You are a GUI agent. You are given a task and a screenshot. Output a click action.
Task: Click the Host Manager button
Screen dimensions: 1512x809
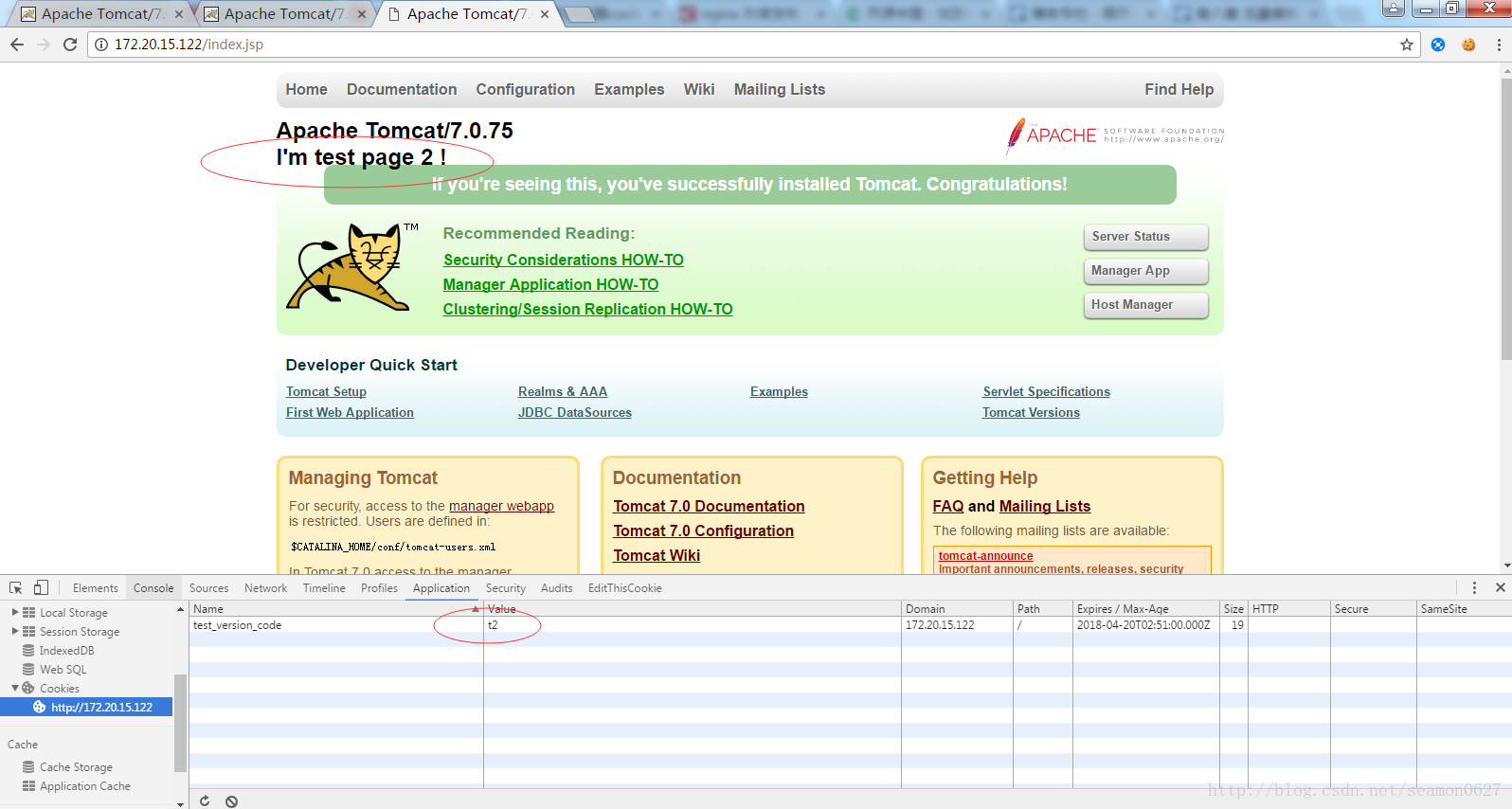[1146, 305]
